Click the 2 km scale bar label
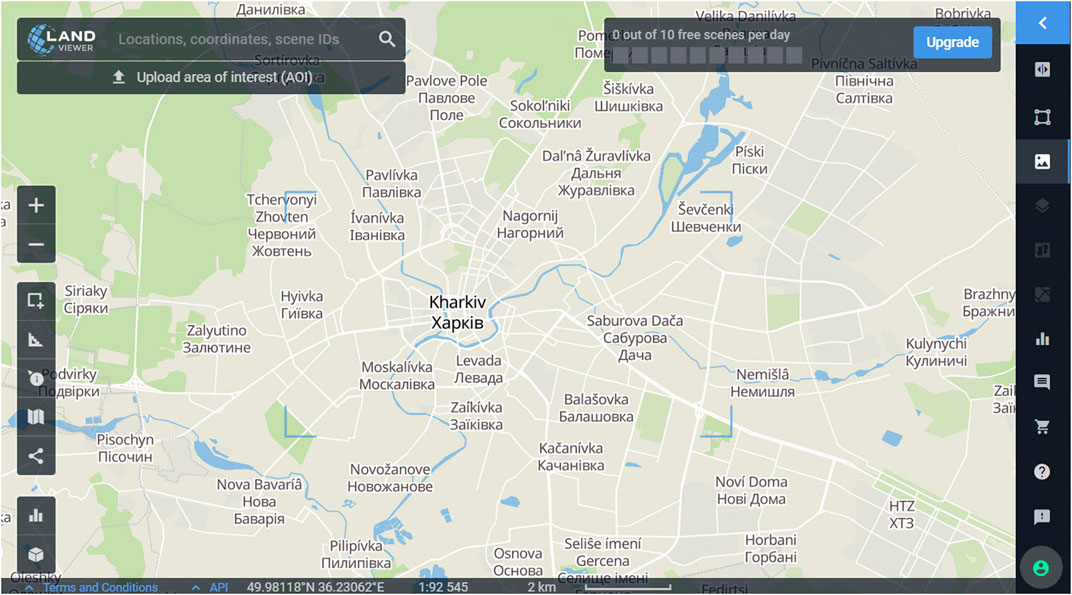The height and width of the screenshot is (595, 1072). (541, 587)
